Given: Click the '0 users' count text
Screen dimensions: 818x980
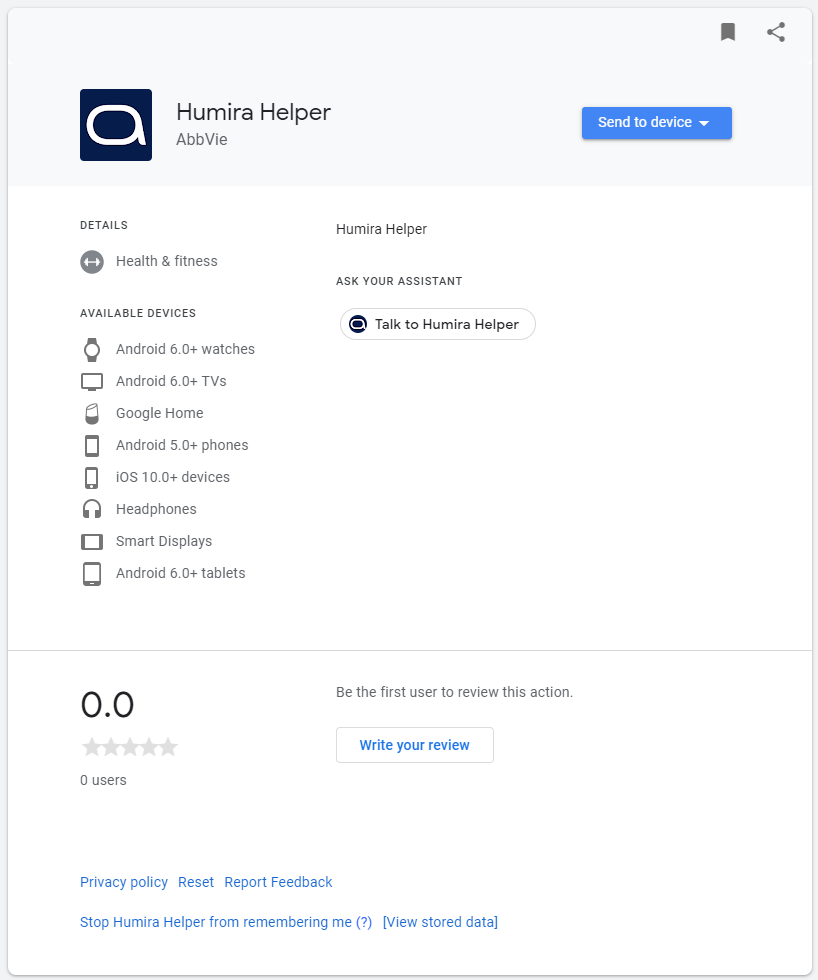Looking at the screenshot, I should click(x=103, y=780).
